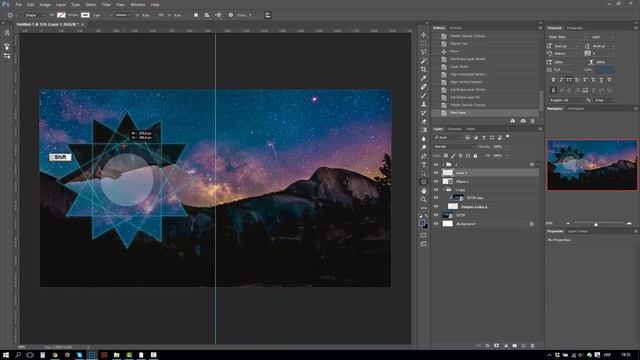Open font style Light dropdown

[x=602, y=37]
